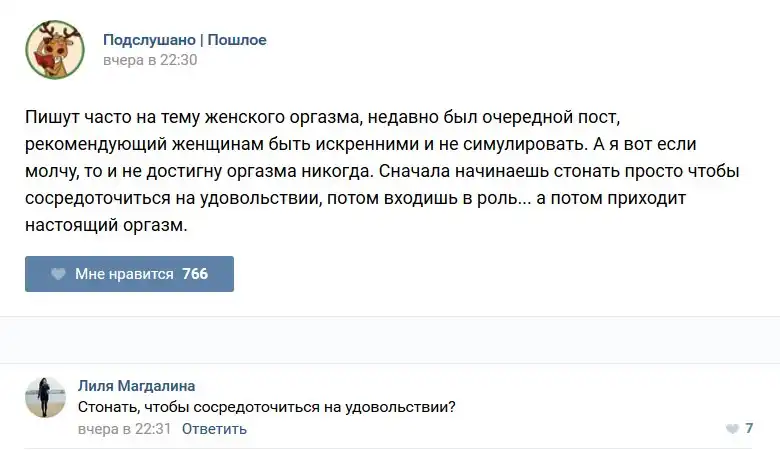Open the Подслушано | Пошлое group page
The image size is (780, 450).
point(185,40)
